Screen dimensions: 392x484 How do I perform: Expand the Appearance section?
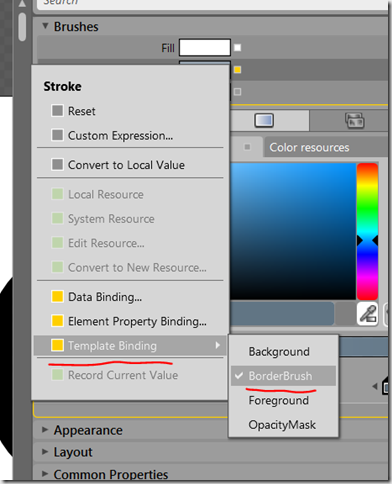point(45,430)
